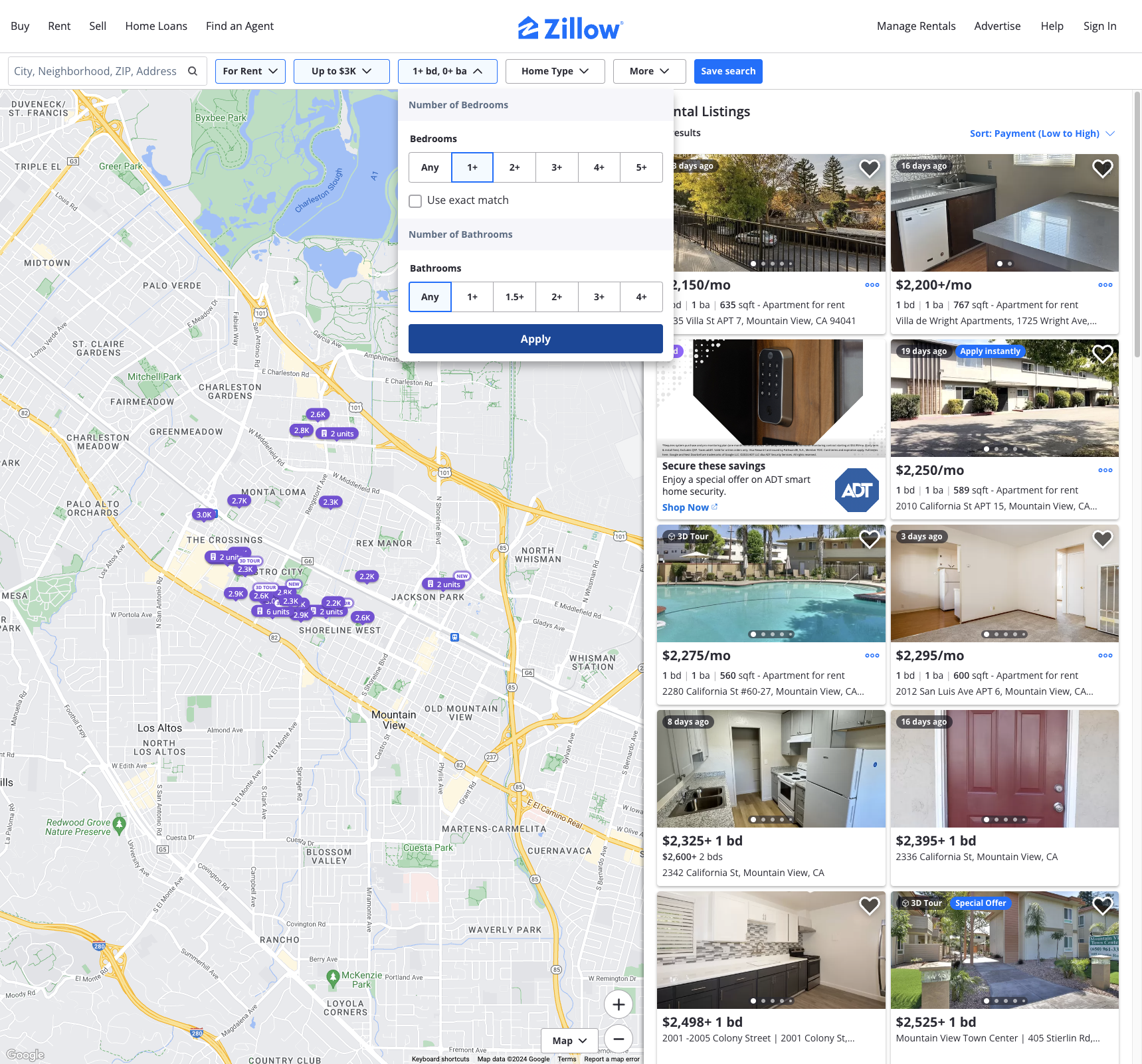This screenshot has height=1064, width=1142.
Task: Click Shop Now in the ADT ad
Action: pyautogui.click(x=690, y=507)
